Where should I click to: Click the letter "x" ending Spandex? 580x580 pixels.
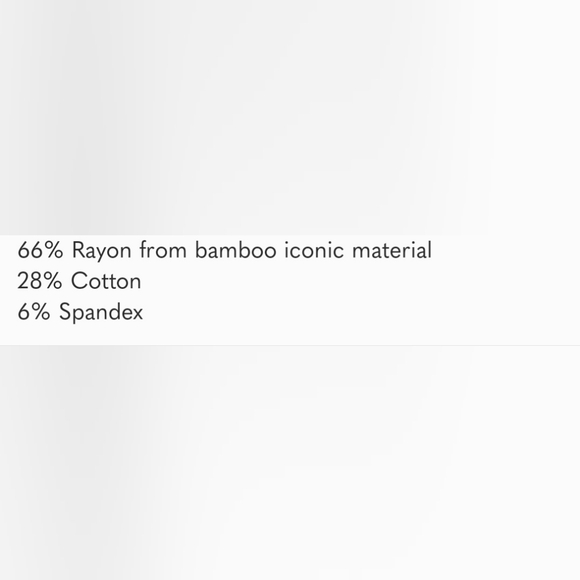point(137,314)
